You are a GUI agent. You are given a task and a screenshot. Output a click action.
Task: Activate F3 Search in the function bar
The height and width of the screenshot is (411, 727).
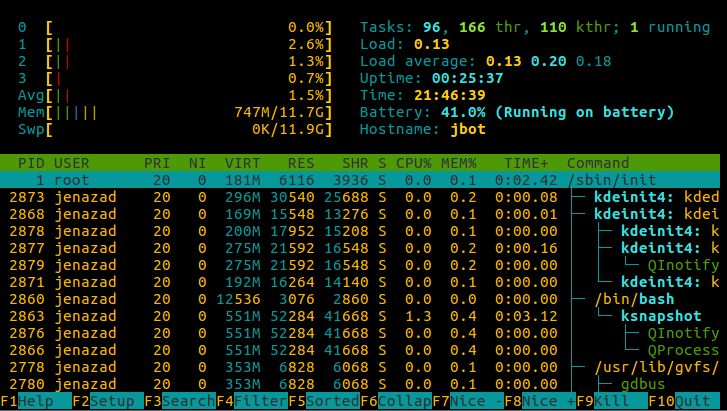click(x=180, y=401)
